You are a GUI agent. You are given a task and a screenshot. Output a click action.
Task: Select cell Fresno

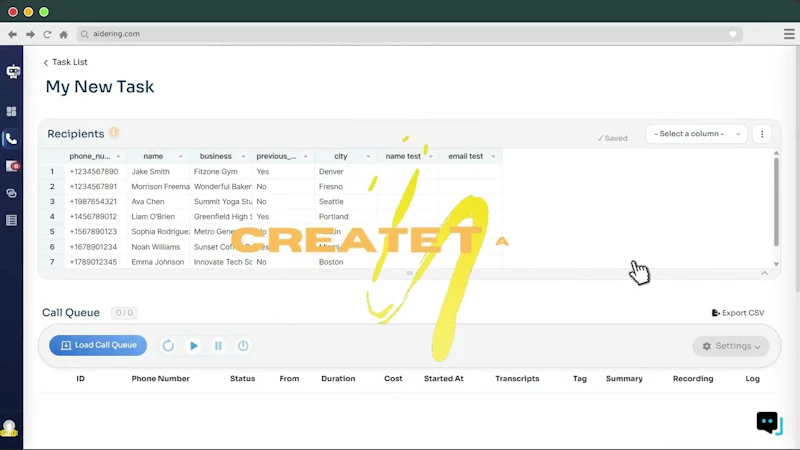(x=346, y=187)
